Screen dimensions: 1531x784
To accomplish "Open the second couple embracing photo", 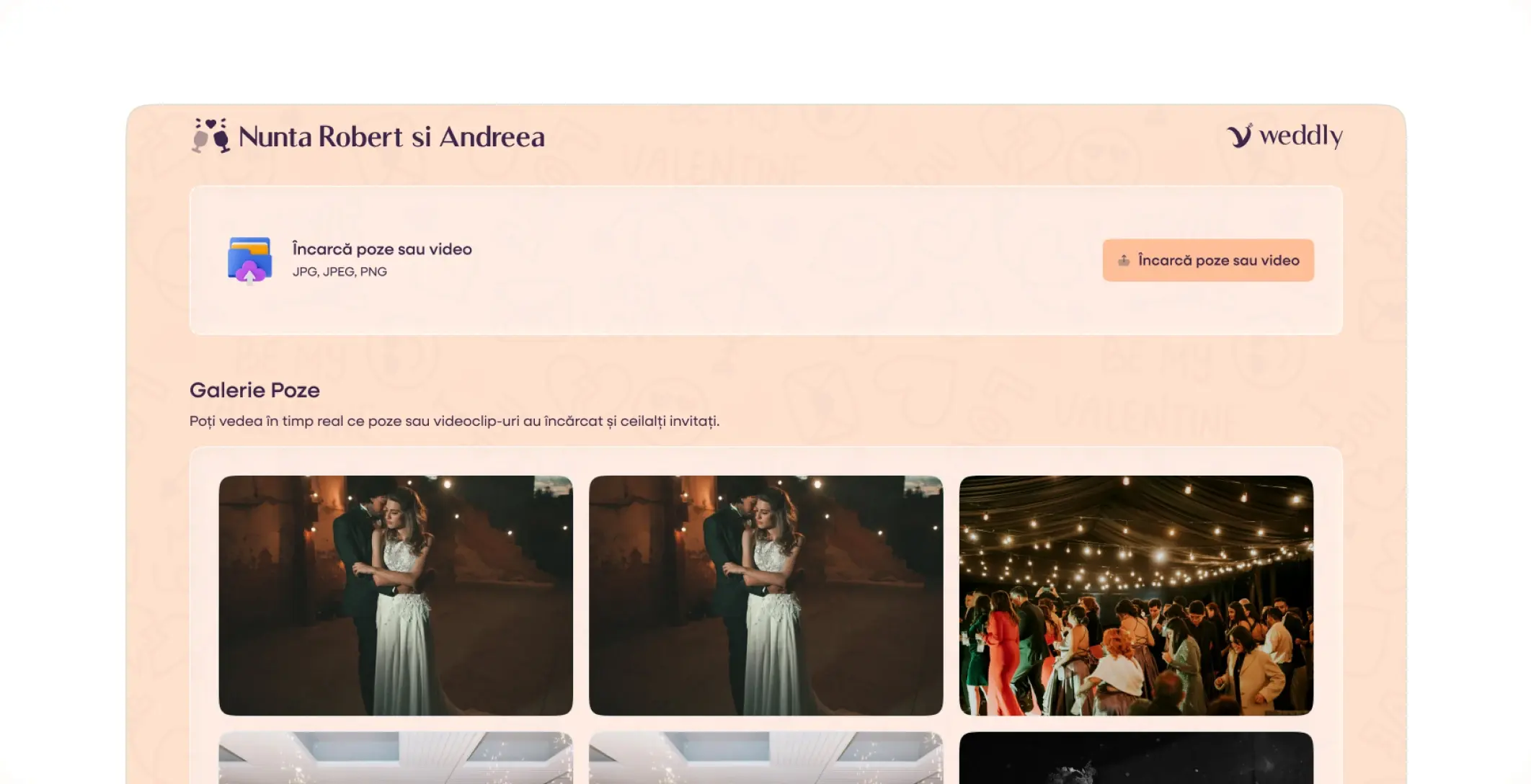I will point(765,595).
